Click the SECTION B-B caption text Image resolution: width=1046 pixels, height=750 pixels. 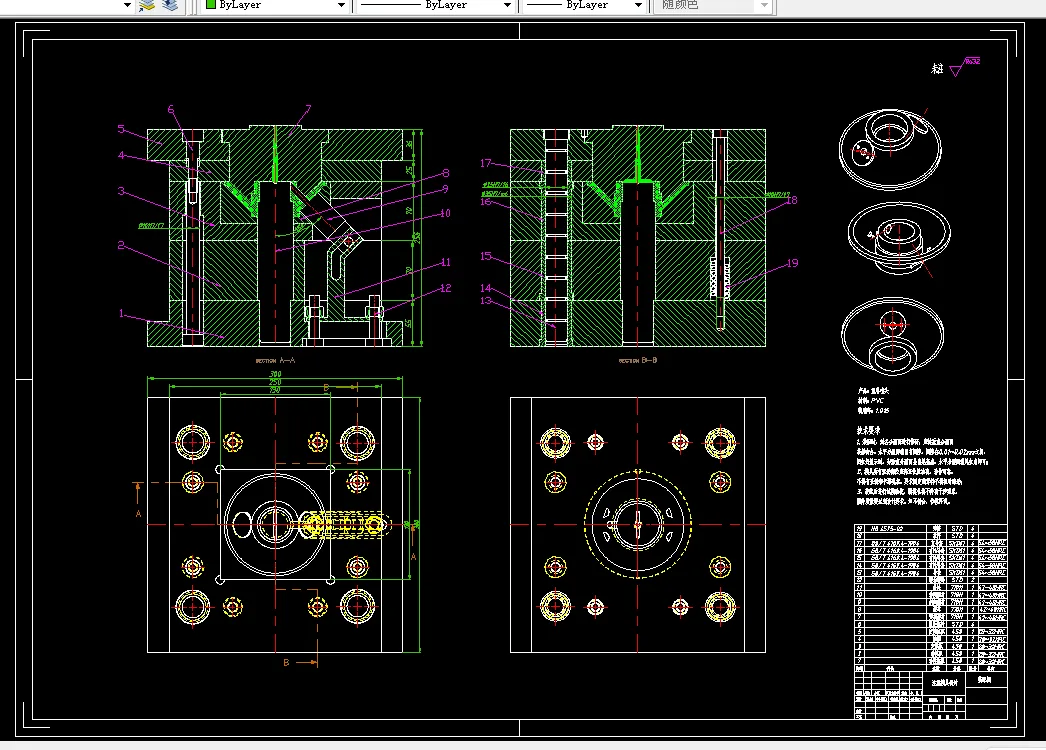[638, 360]
